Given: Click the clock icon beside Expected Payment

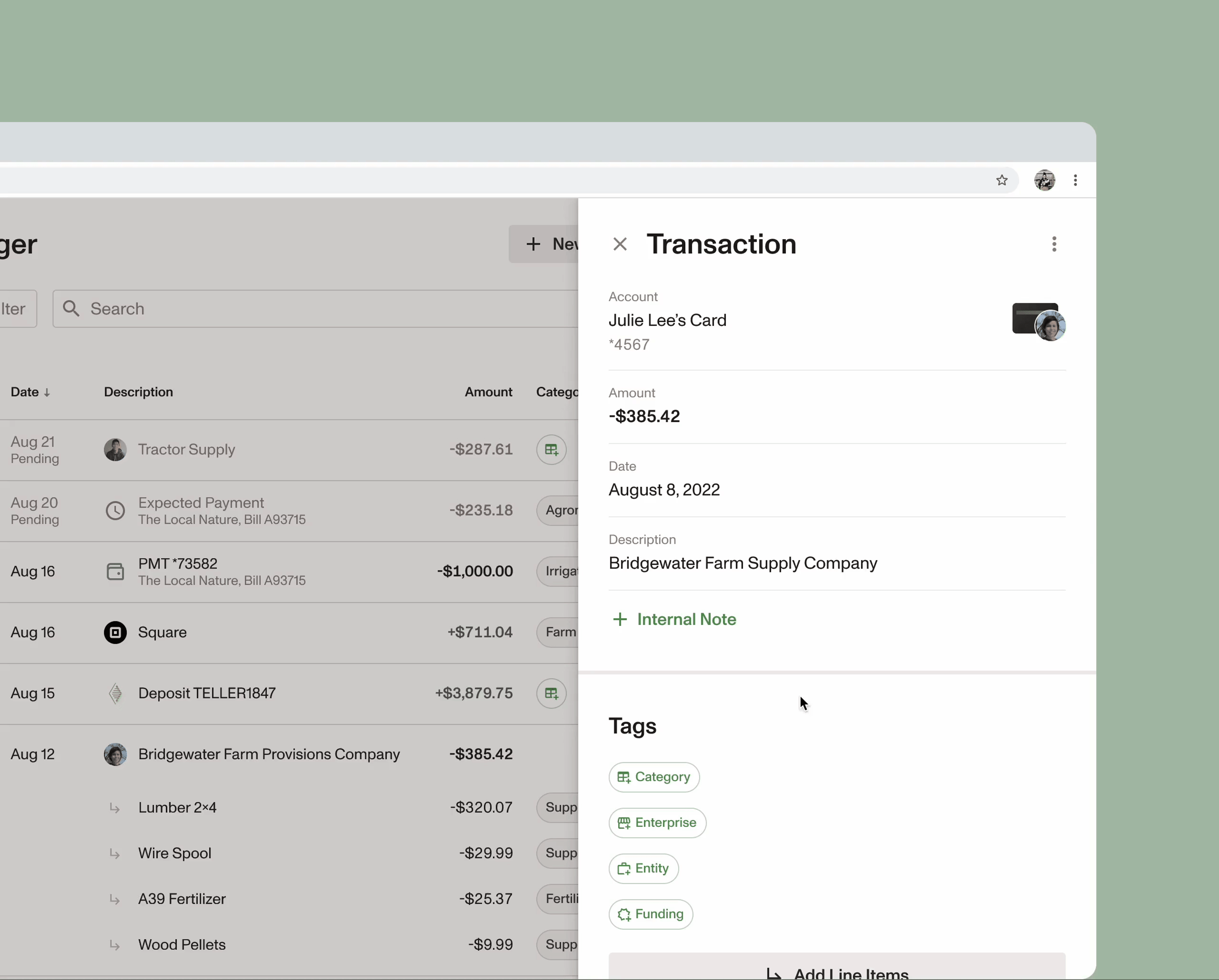Looking at the screenshot, I should pos(115,511).
